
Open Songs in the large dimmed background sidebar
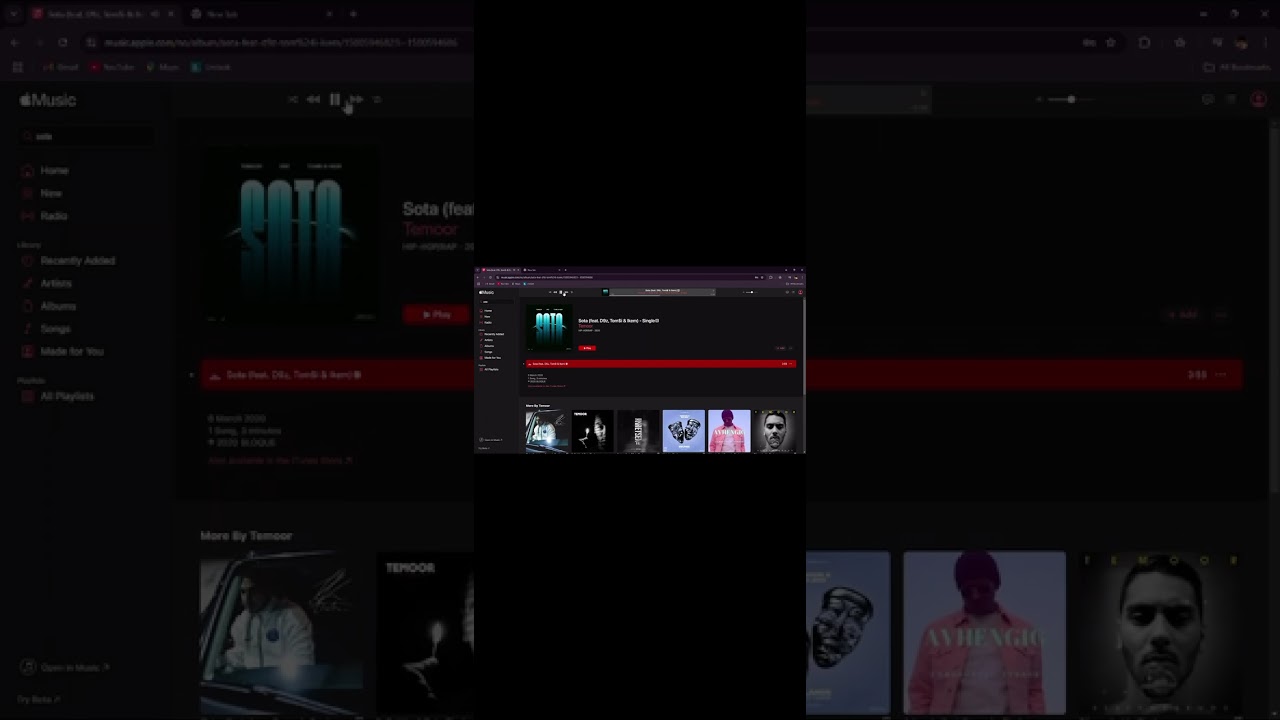(x=46, y=329)
